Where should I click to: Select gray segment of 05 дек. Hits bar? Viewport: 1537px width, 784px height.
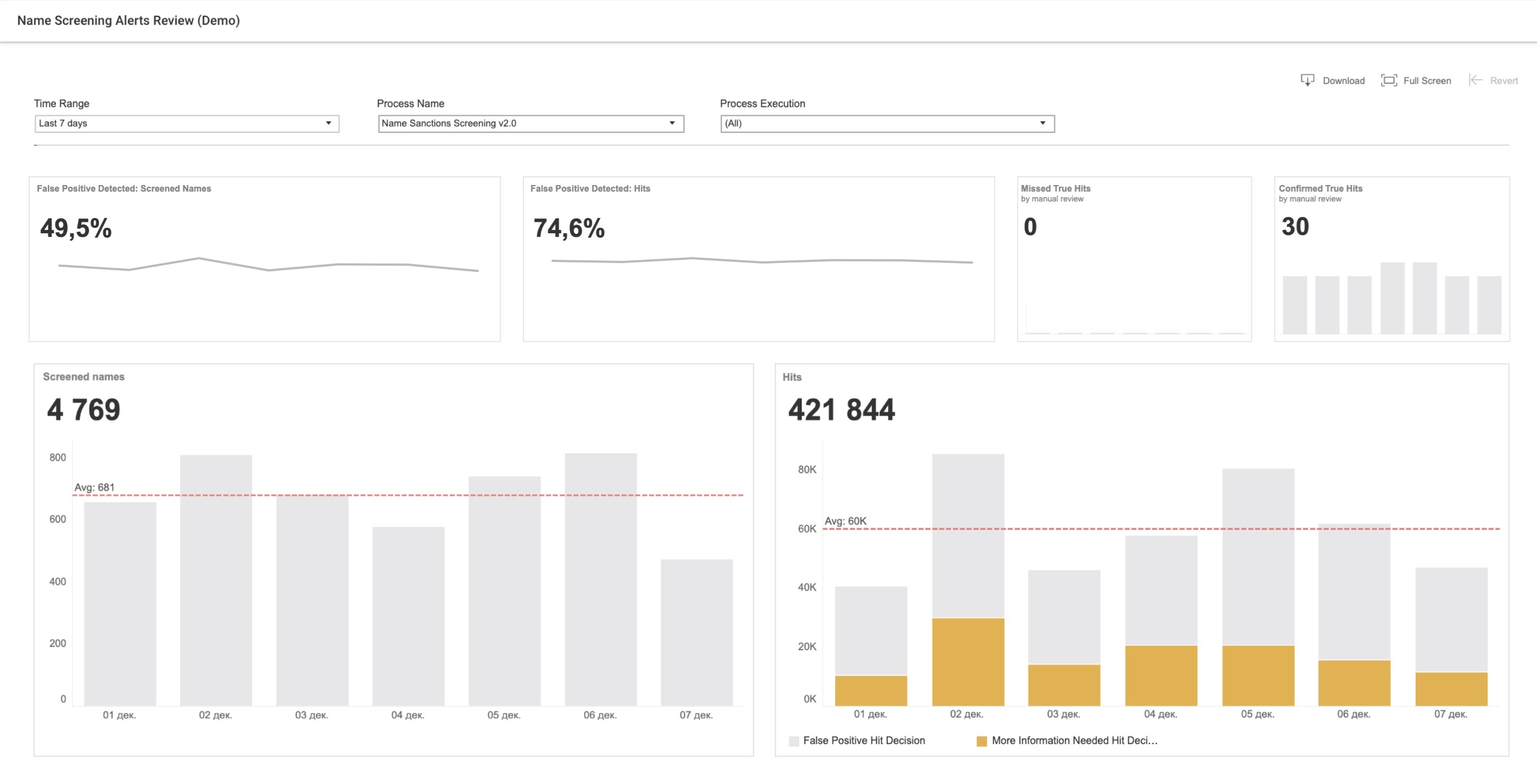click(1257, 557)
